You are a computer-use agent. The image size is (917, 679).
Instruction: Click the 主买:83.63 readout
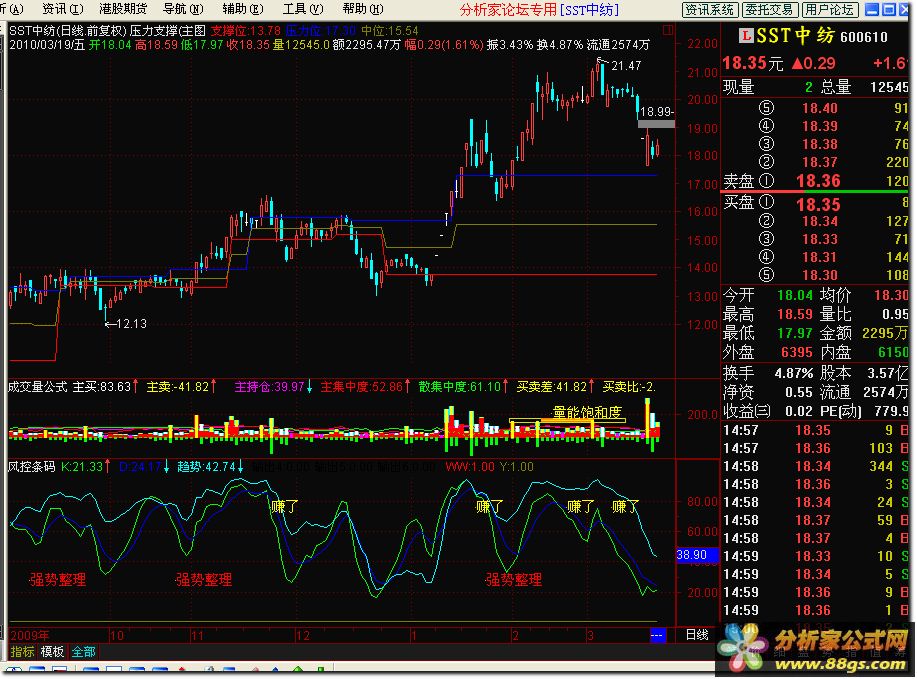(101, 387)
